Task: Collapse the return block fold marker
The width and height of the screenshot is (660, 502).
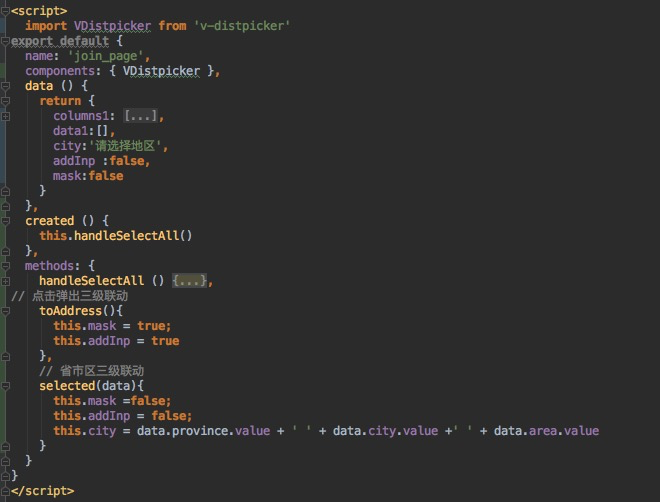Action: [5, 101]
